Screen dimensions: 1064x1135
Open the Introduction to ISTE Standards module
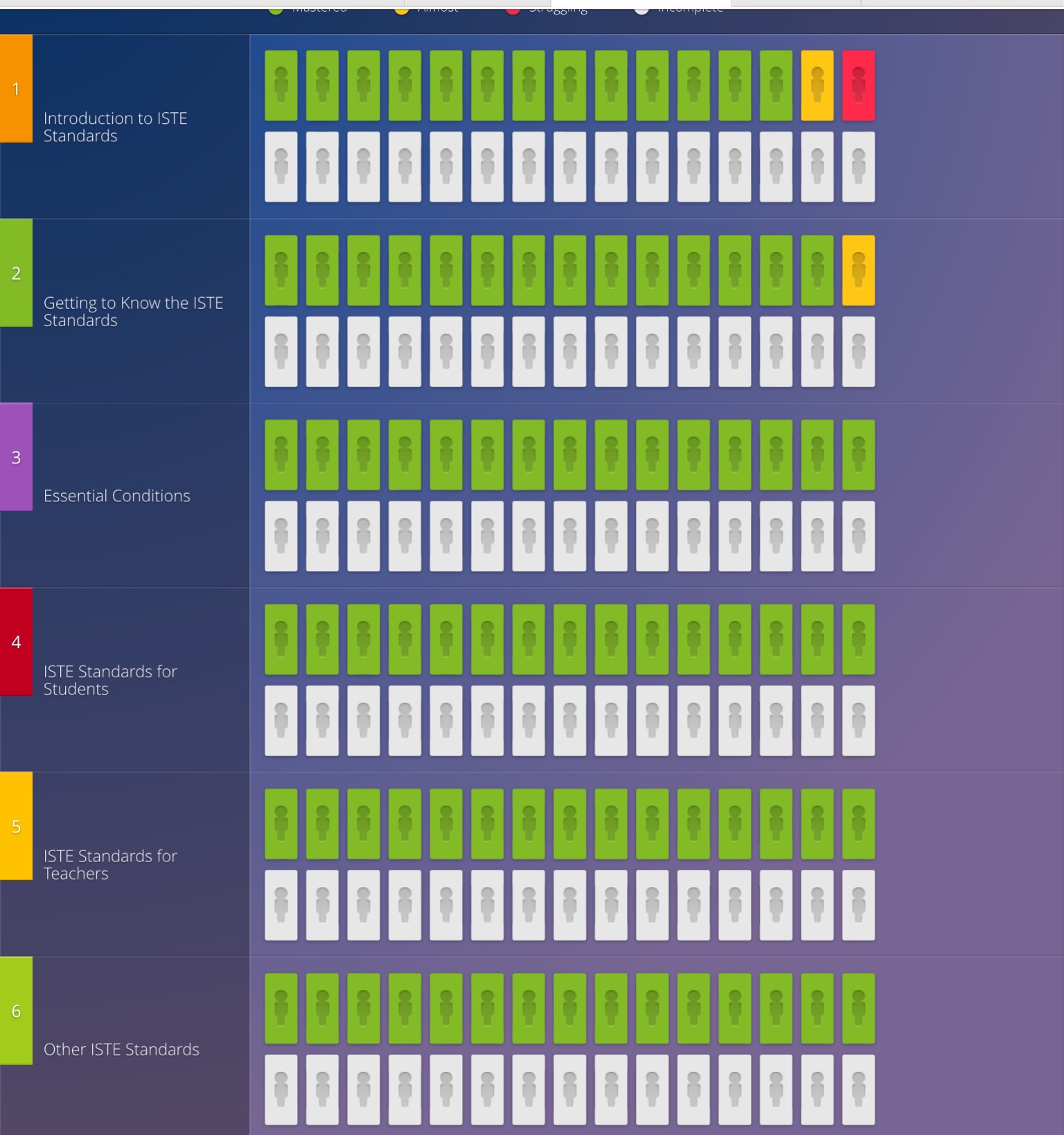click(x=115, y=127)
